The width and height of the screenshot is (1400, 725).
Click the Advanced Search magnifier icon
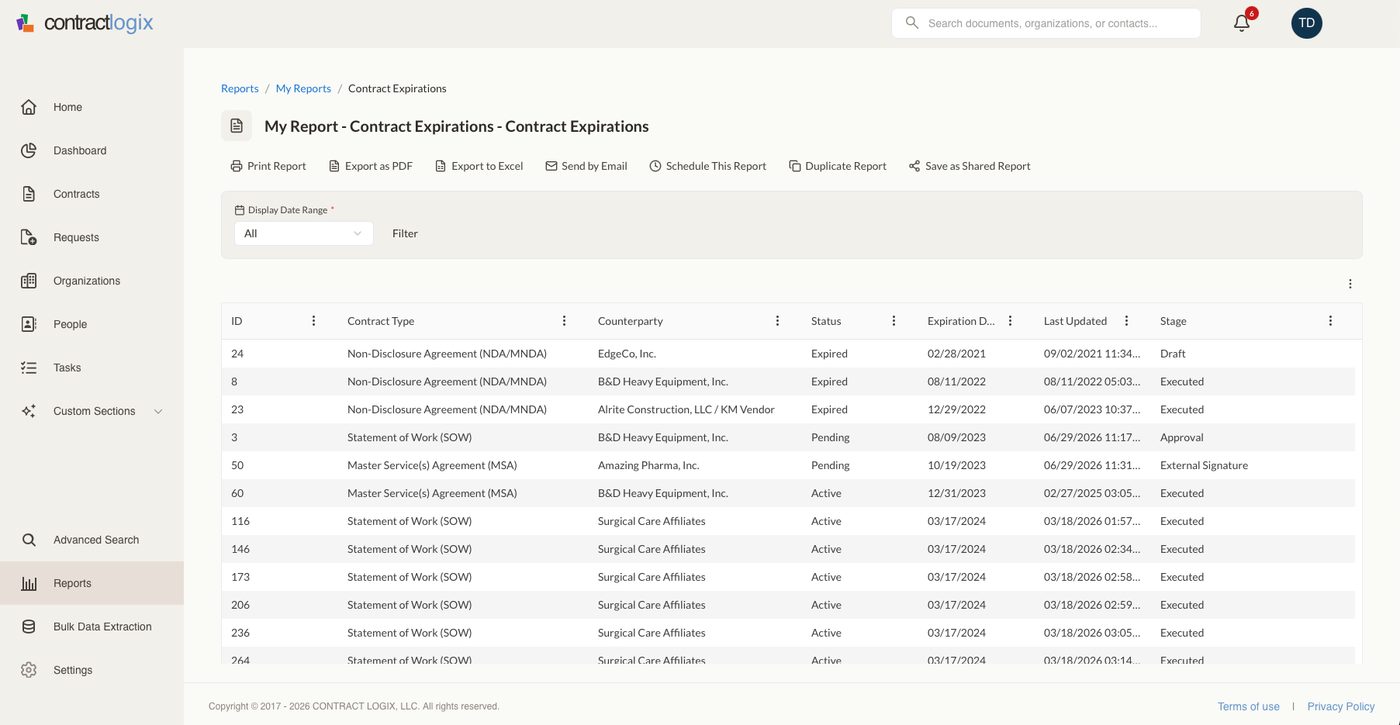(29, 540)
